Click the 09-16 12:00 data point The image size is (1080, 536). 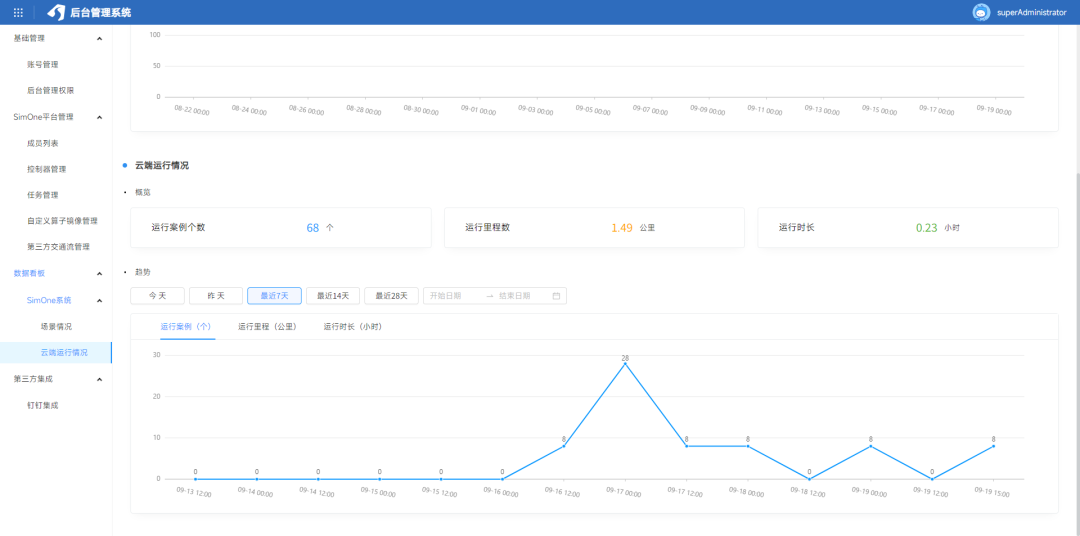coord(563,446)
